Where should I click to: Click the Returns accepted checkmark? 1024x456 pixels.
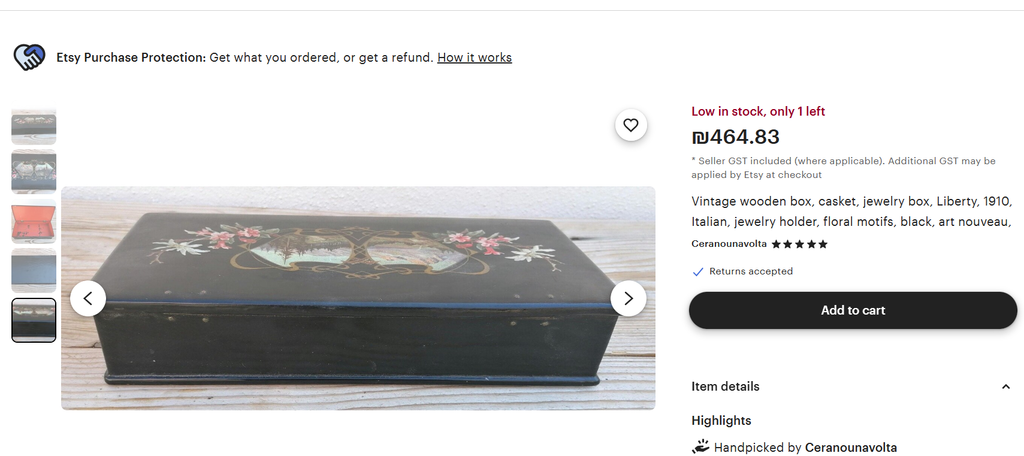[x=697, y=272]
